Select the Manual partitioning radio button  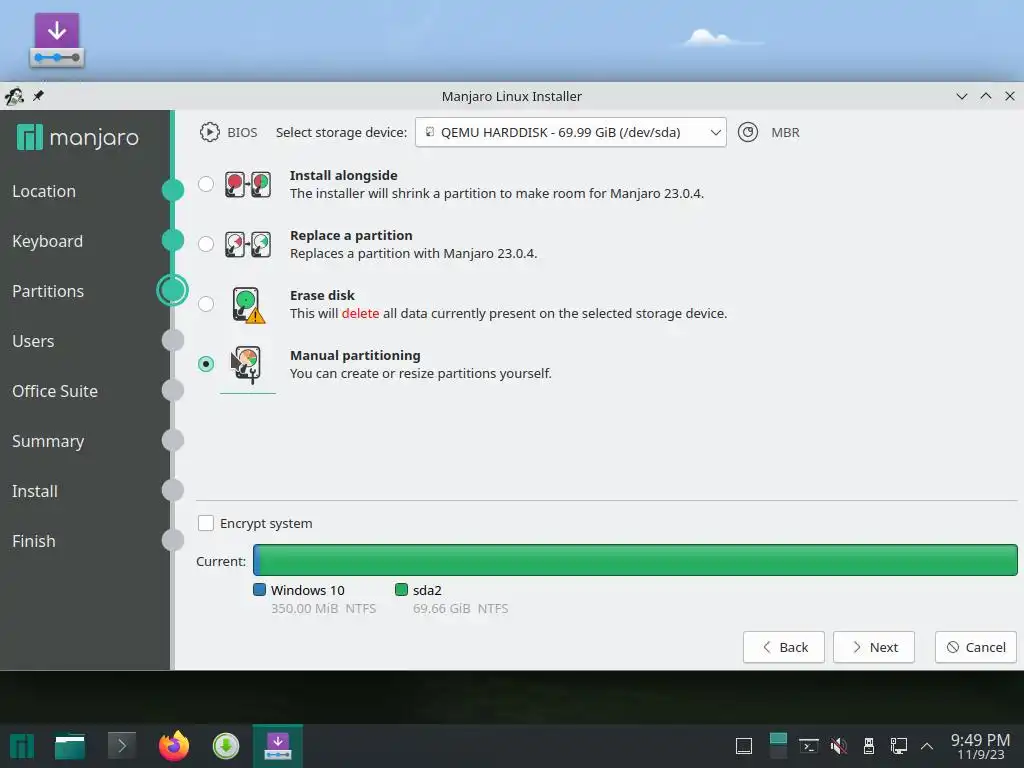pos(206,364)
